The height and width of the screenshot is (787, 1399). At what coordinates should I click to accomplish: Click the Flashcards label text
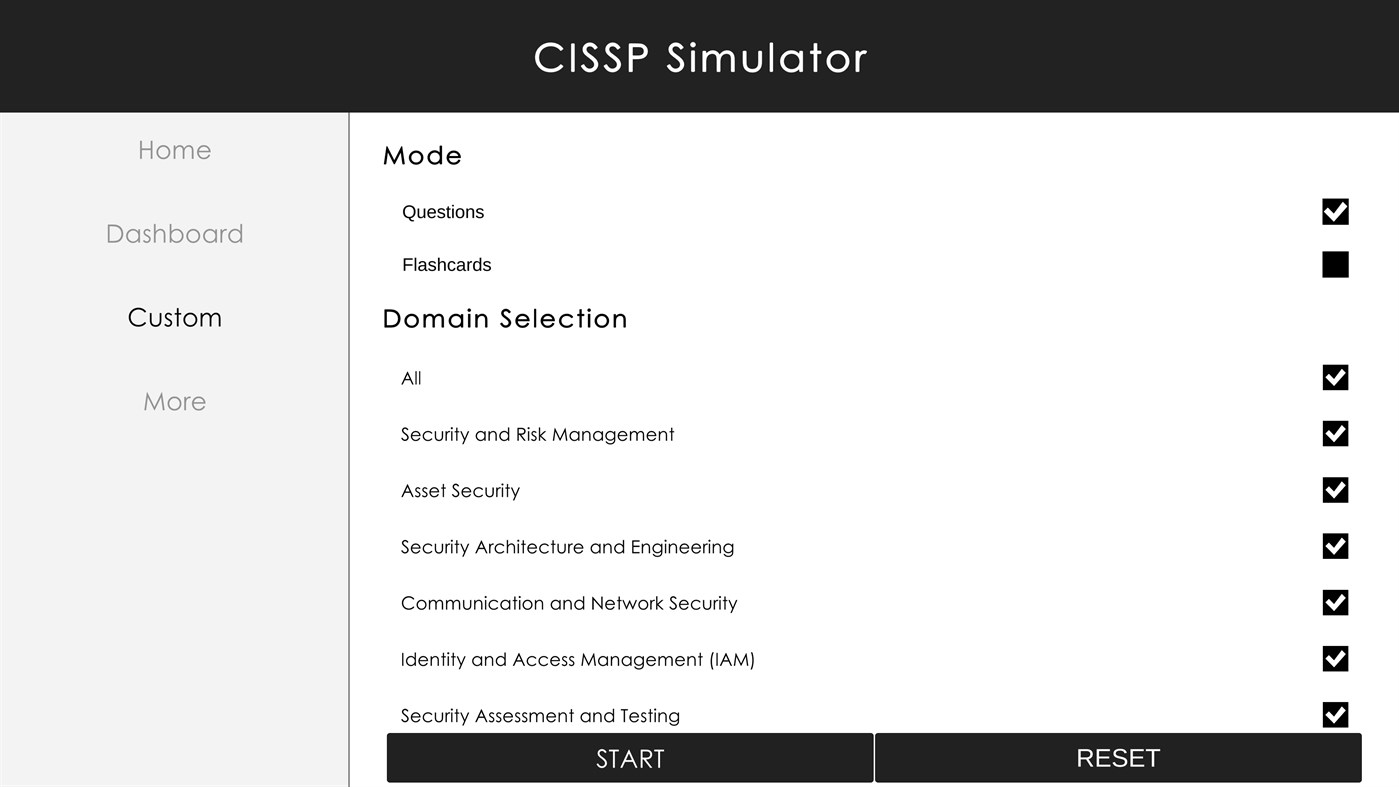446,264
